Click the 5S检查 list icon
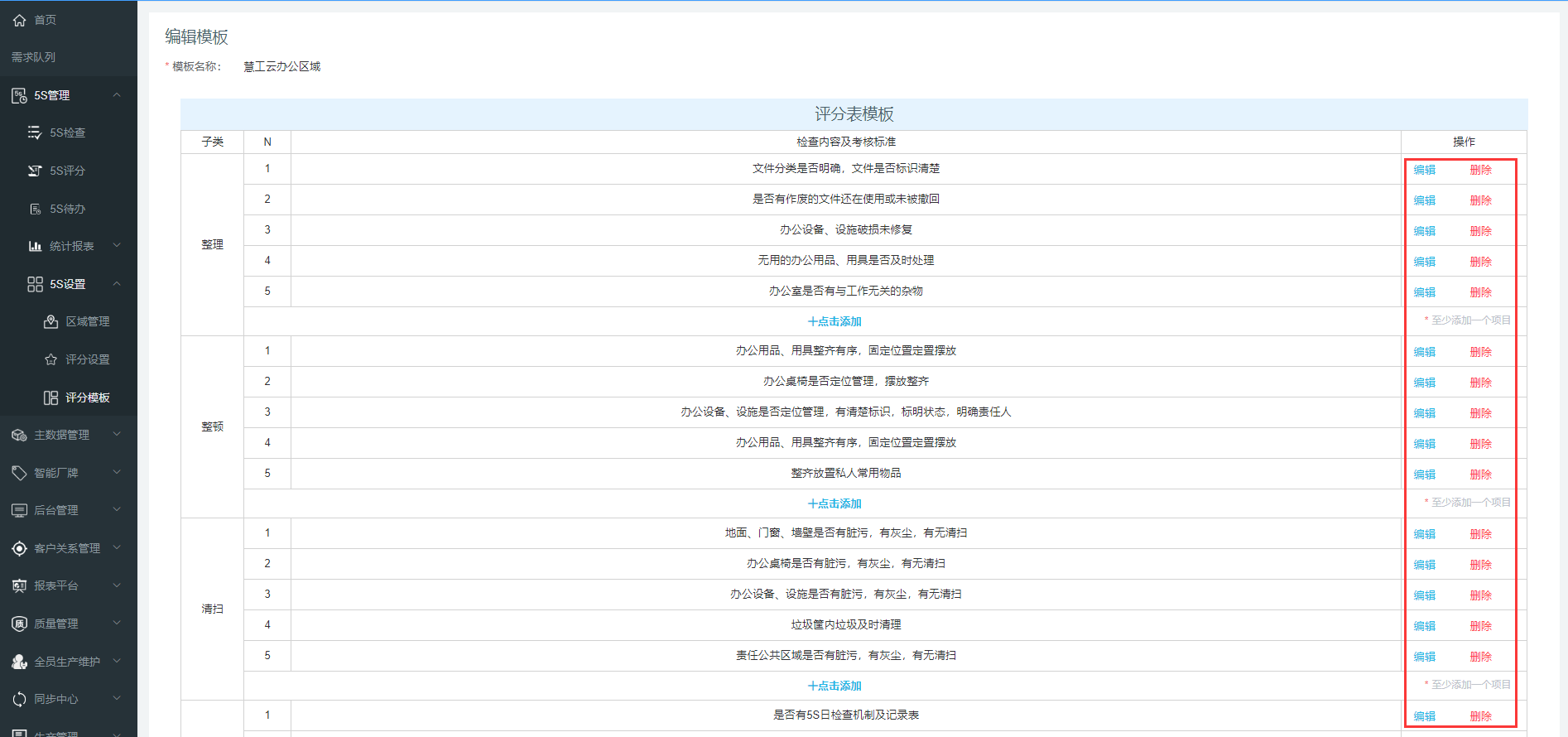1568x737 pixels. [x=35, y=132]
